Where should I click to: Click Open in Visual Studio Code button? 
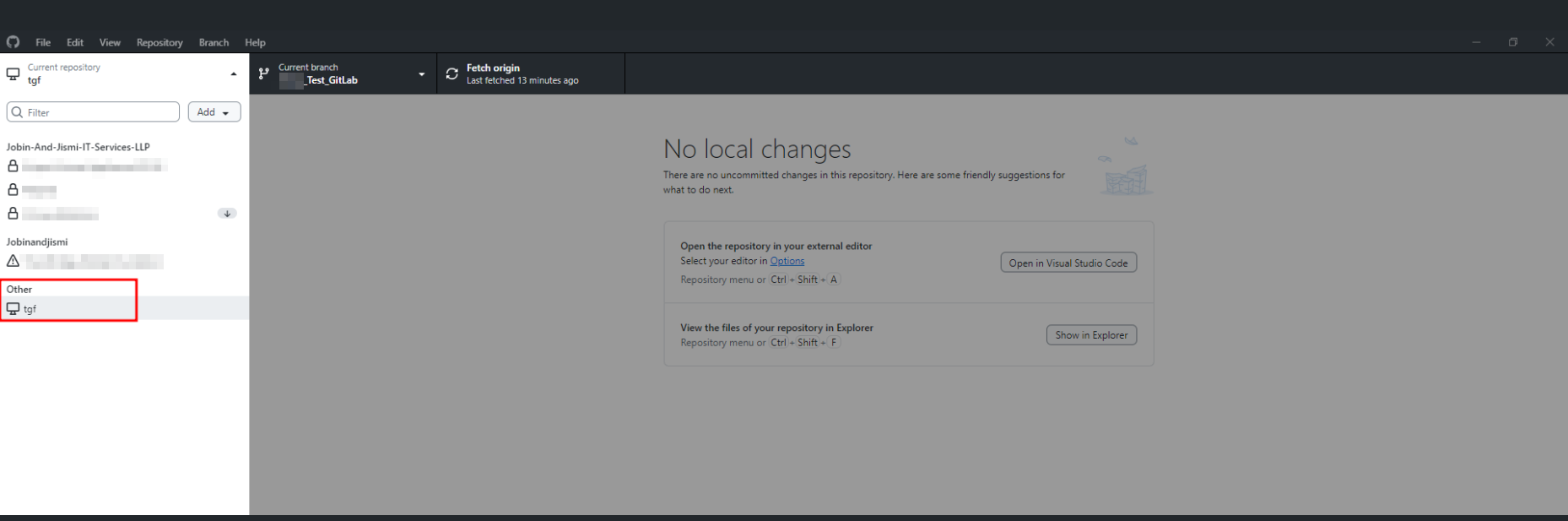pos(1068,263)
